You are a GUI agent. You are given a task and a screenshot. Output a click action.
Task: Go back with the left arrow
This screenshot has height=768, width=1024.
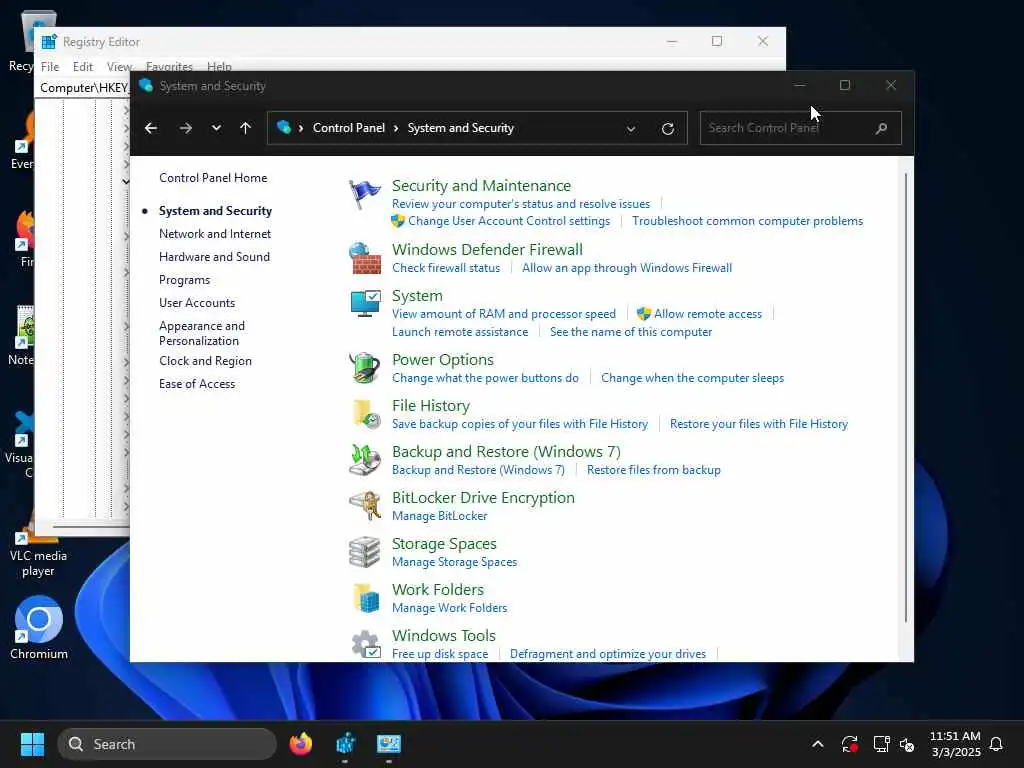(x=151, y=128)
